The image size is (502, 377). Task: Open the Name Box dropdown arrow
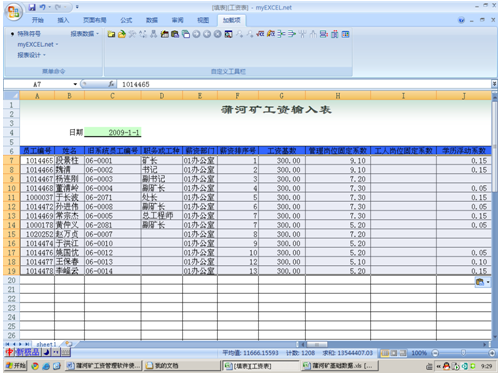click(x=75, y=84)
